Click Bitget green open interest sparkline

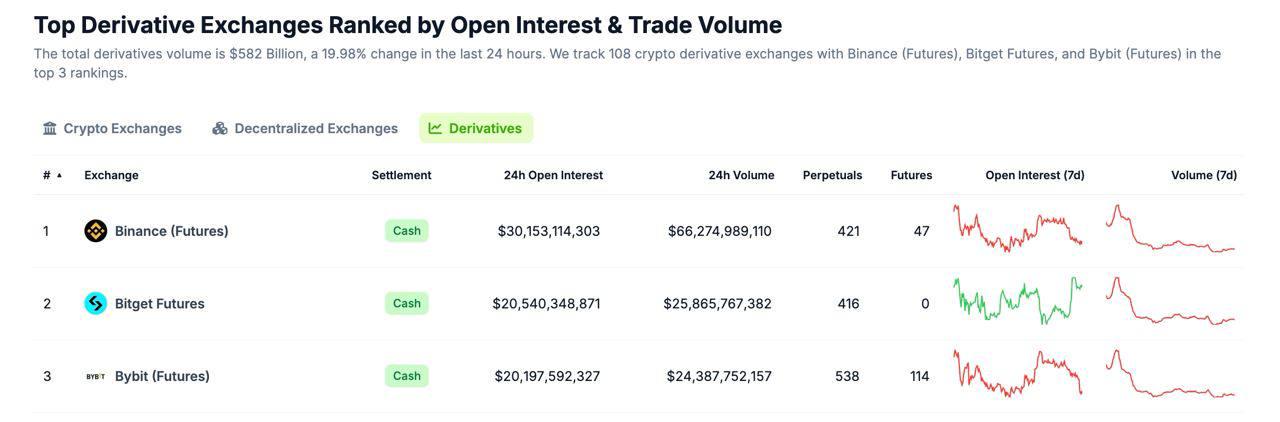coord(1018,300)
